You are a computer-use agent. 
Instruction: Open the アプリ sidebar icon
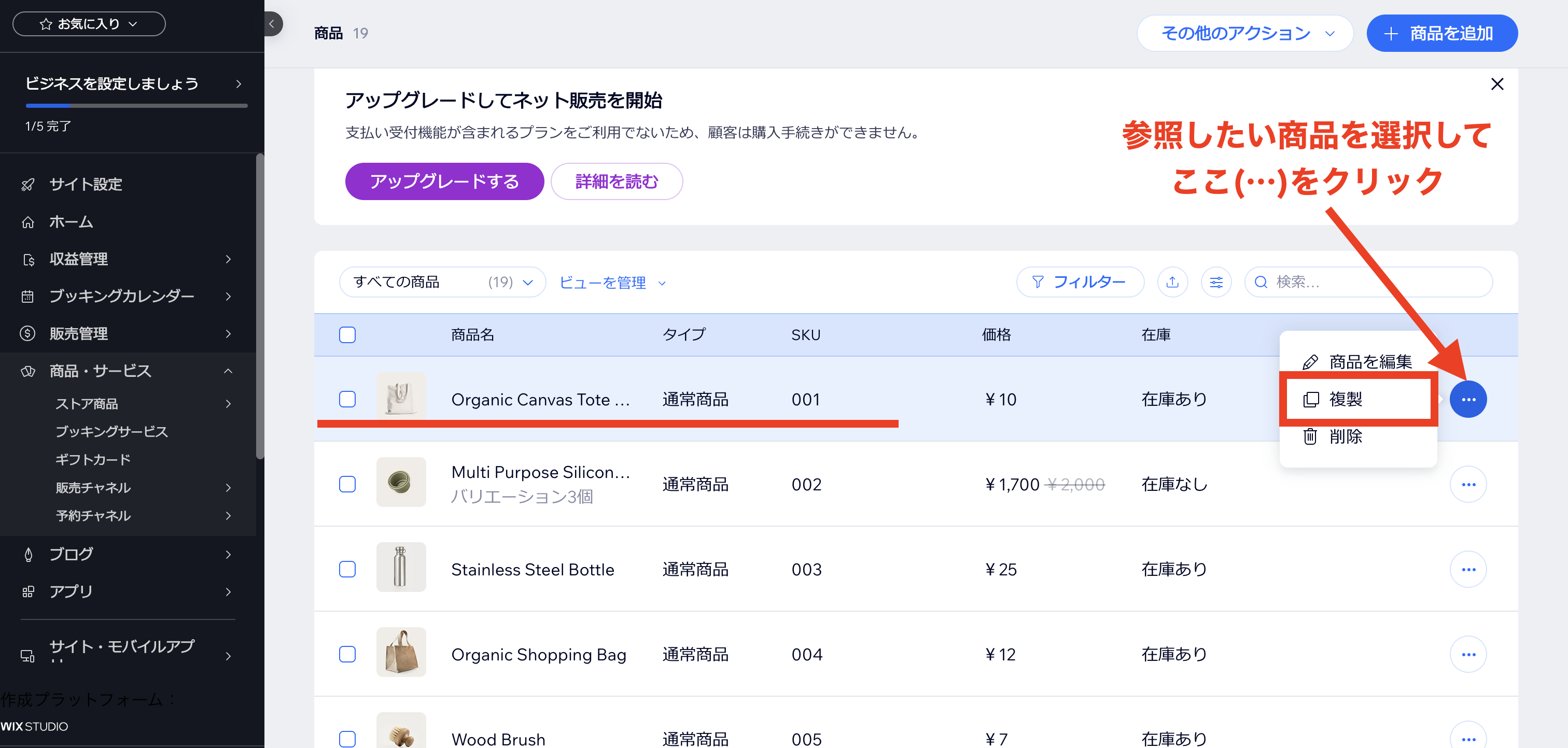(28, 591)
